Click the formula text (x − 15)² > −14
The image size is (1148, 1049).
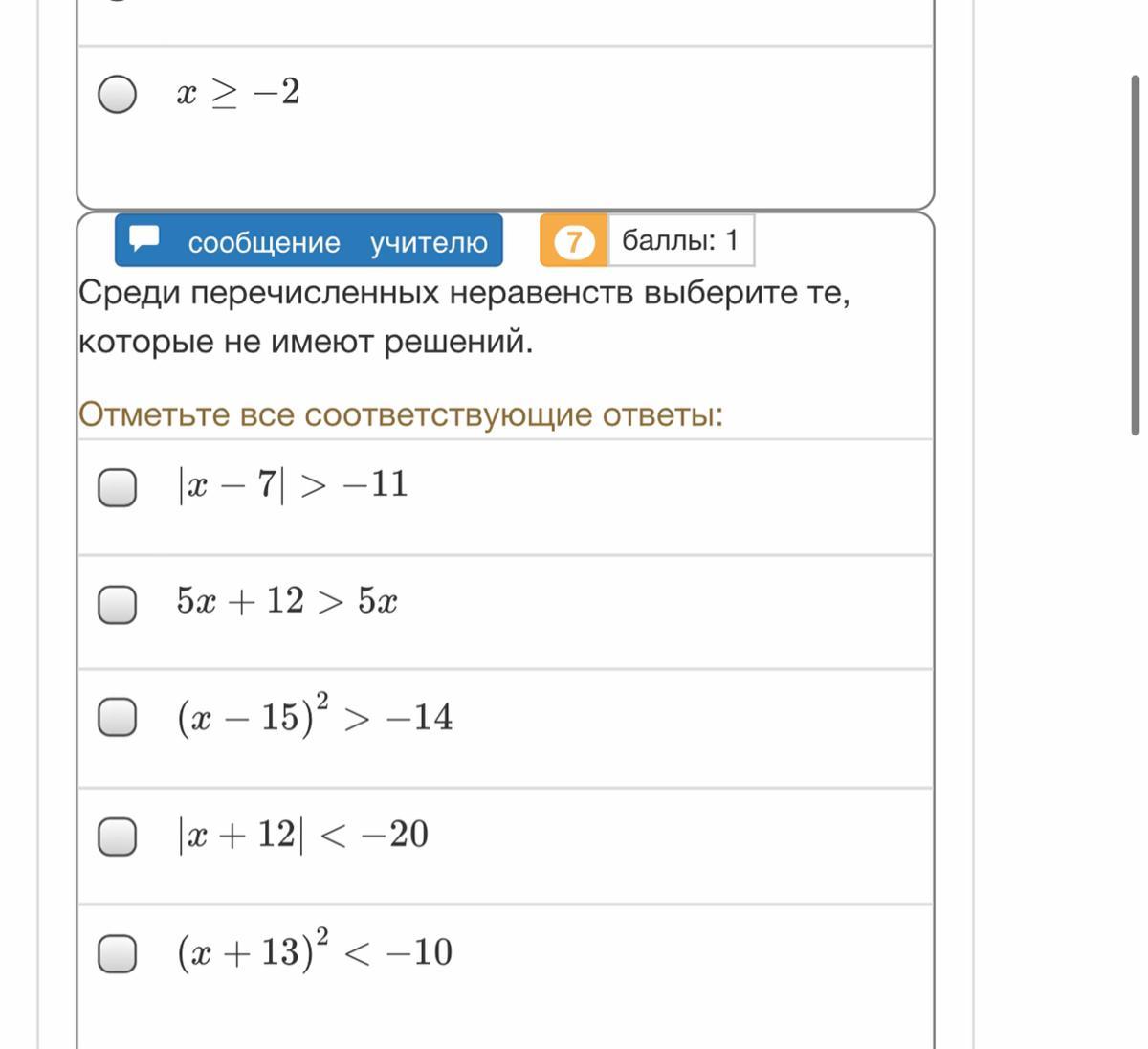click(314, 717)
